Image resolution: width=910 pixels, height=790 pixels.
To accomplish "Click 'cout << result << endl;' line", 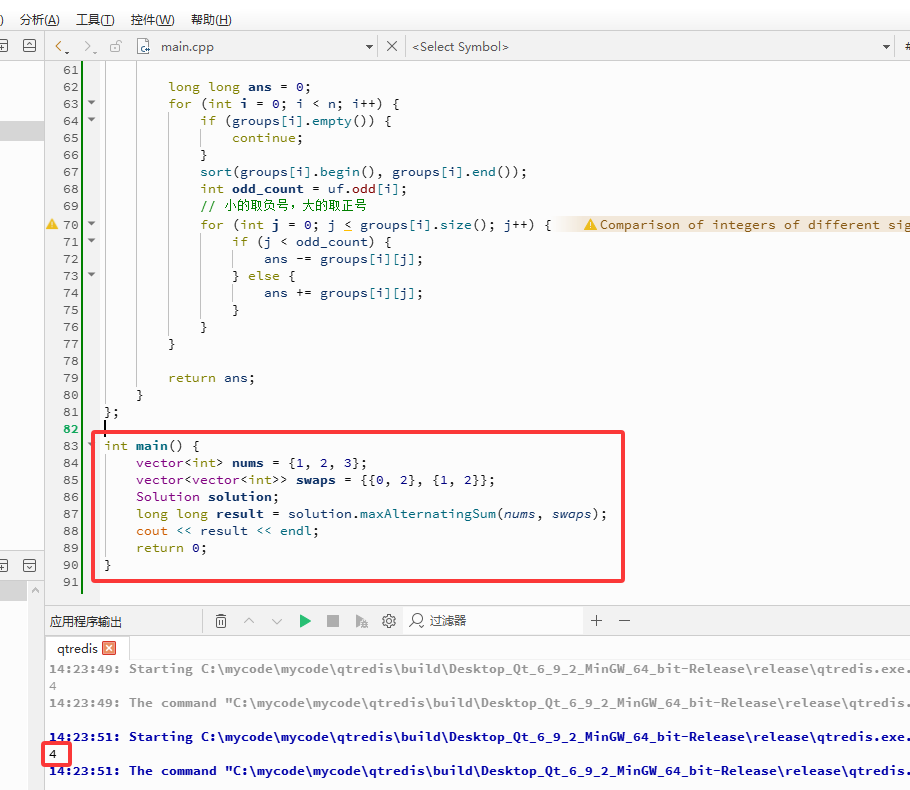I will [228, 531].
